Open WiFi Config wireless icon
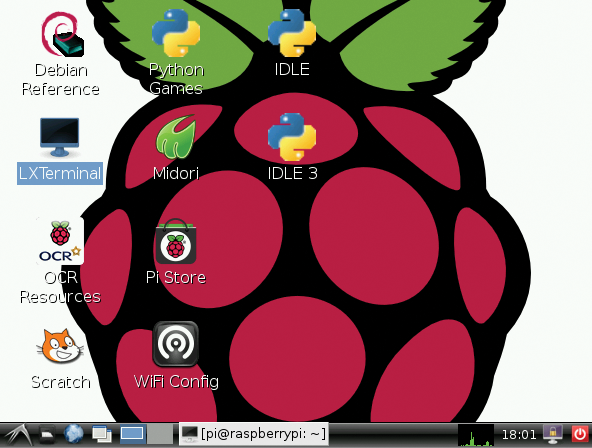The height and width of the screenshot is (448, 592). pos(176,344)
